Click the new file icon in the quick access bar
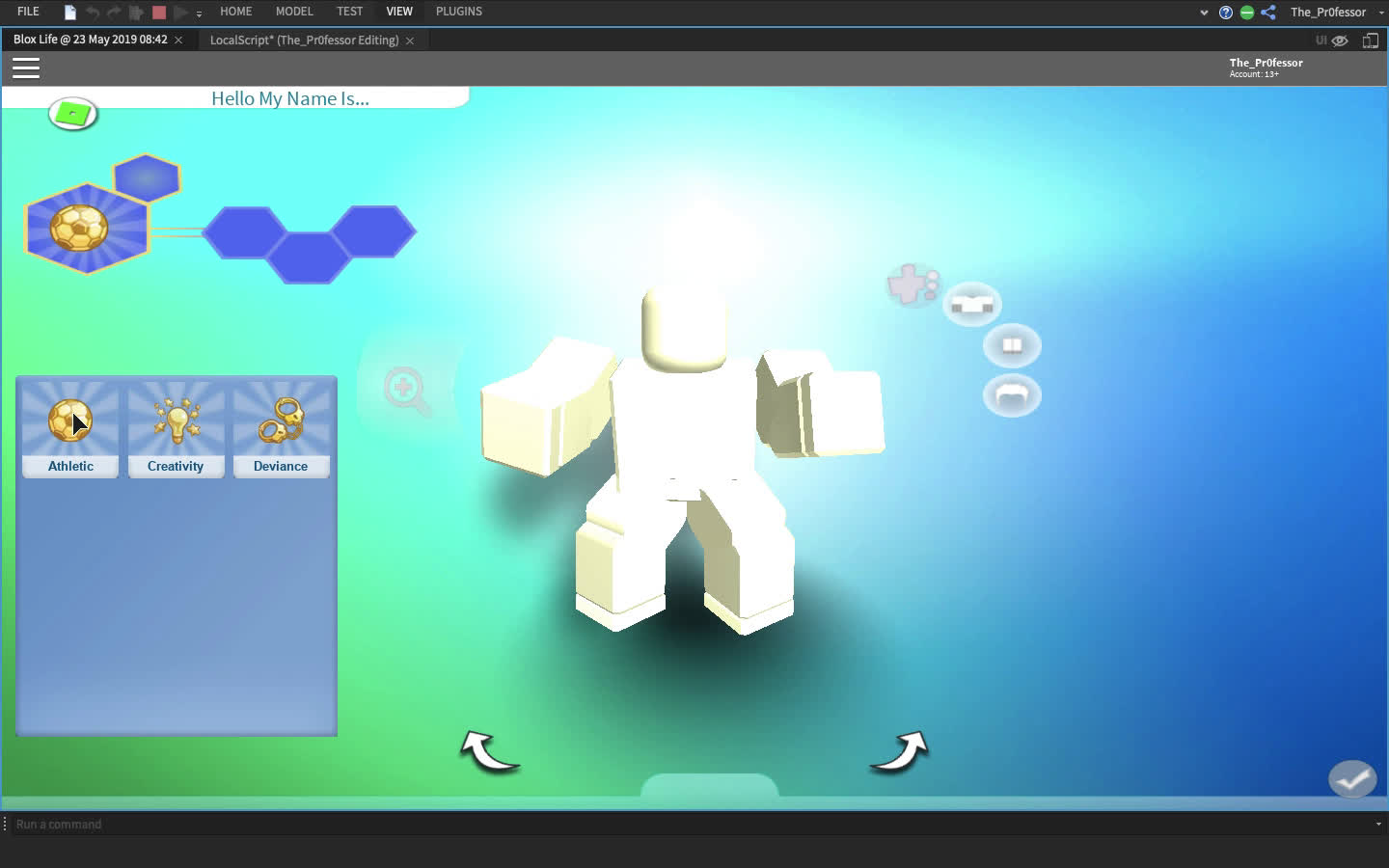Viewport: 1389px width, 868px height. (x=69, y=13)
